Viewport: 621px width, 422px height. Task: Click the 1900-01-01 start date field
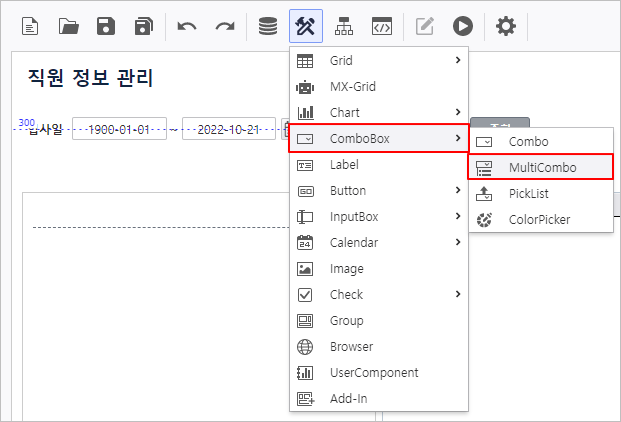(x=119, y=129)
